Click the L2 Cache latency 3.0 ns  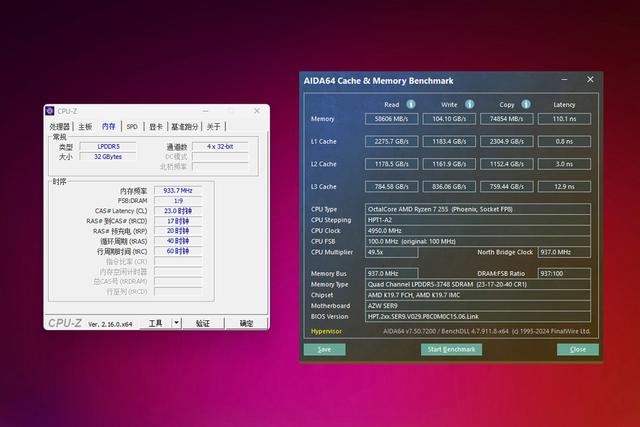[x=564, y=164]
